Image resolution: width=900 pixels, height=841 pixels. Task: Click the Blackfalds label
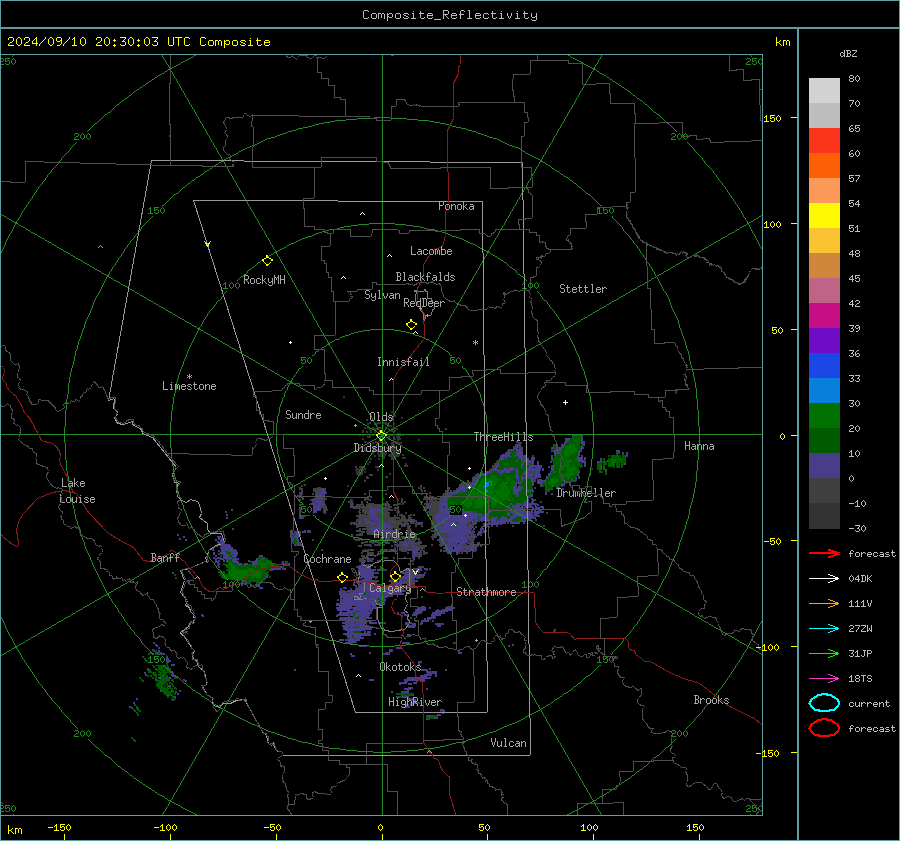click(425, 277)
